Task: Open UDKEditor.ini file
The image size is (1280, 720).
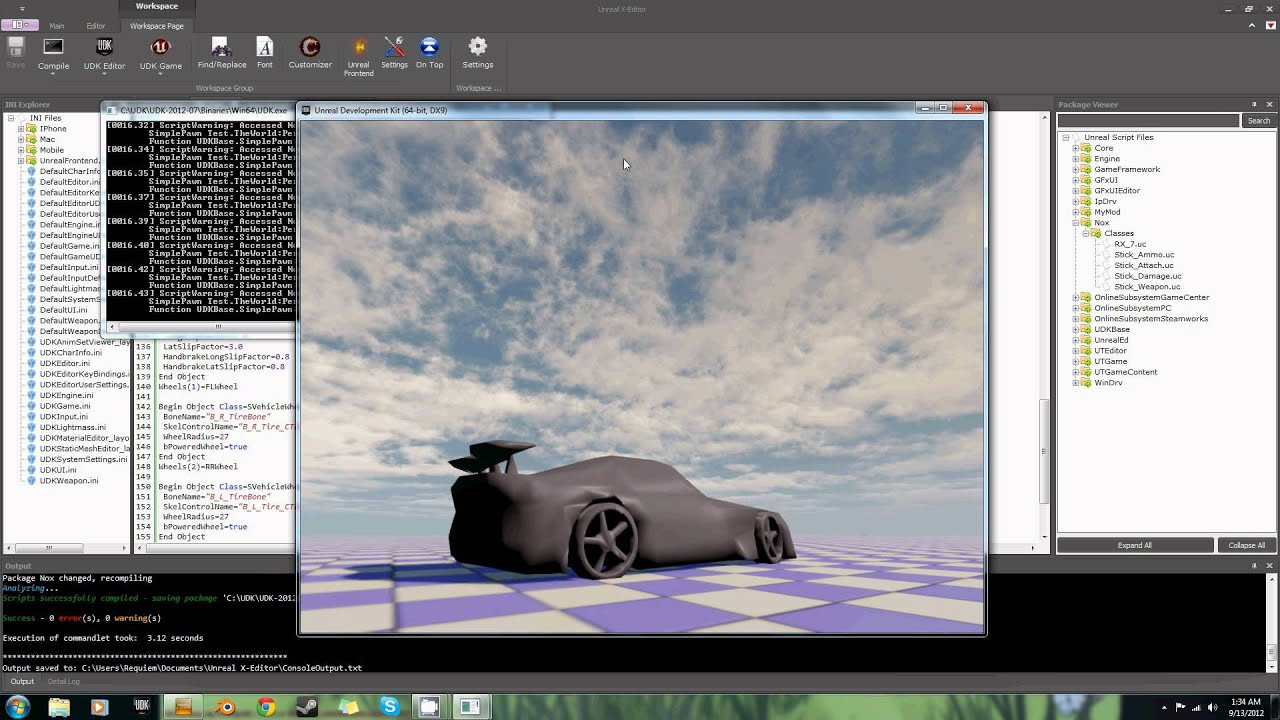Action: (65, 363)
